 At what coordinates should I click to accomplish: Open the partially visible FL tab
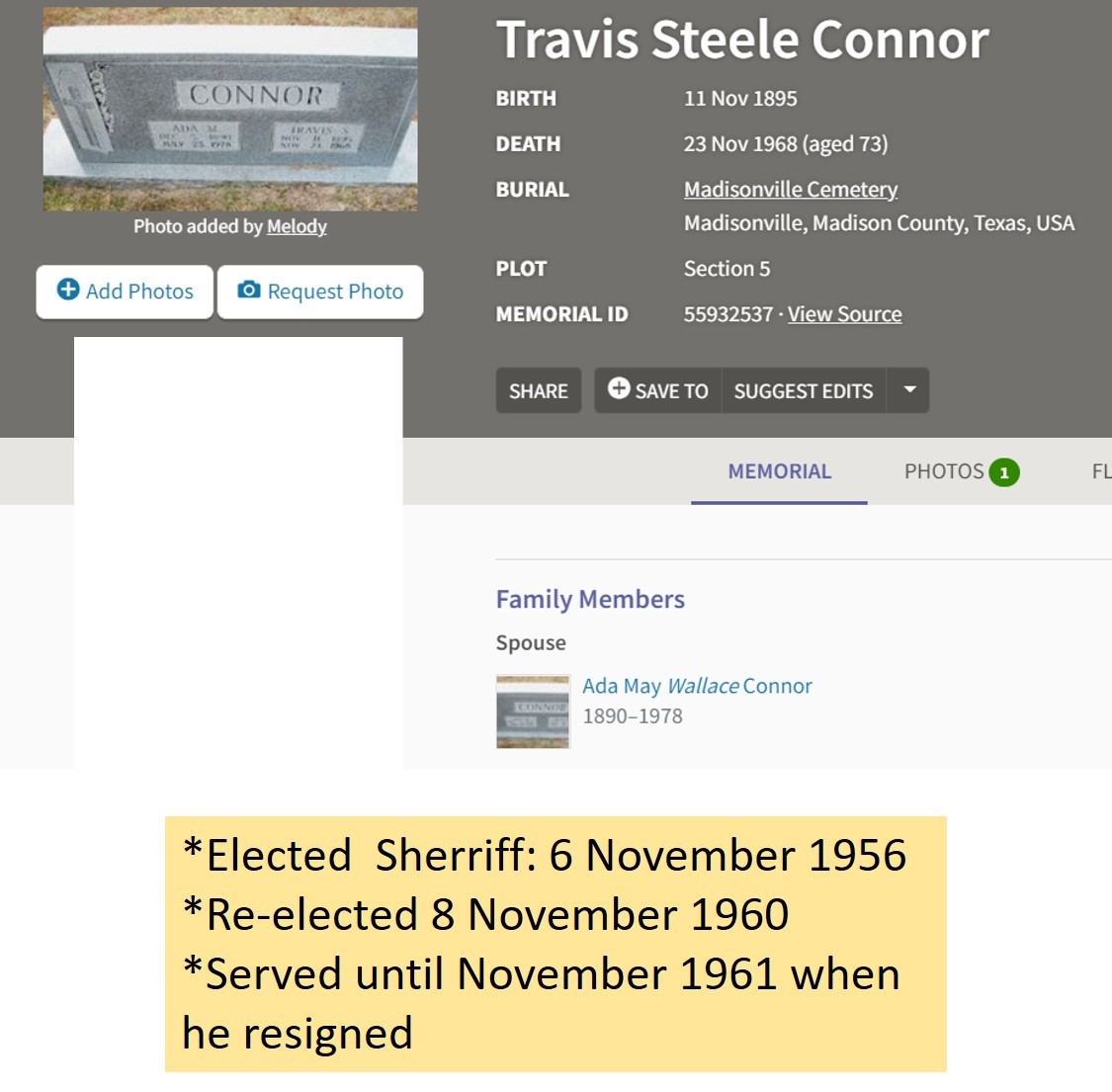1101,471
